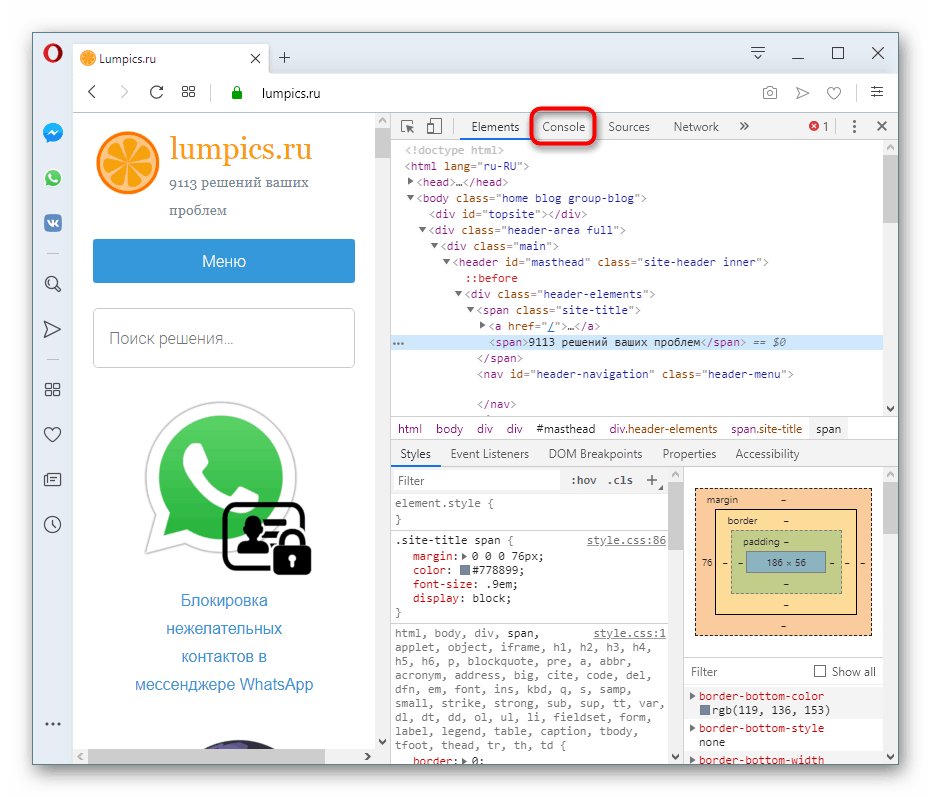Collapse the body element node
Viewport: 931px width, 797px height.
(410, 198)
